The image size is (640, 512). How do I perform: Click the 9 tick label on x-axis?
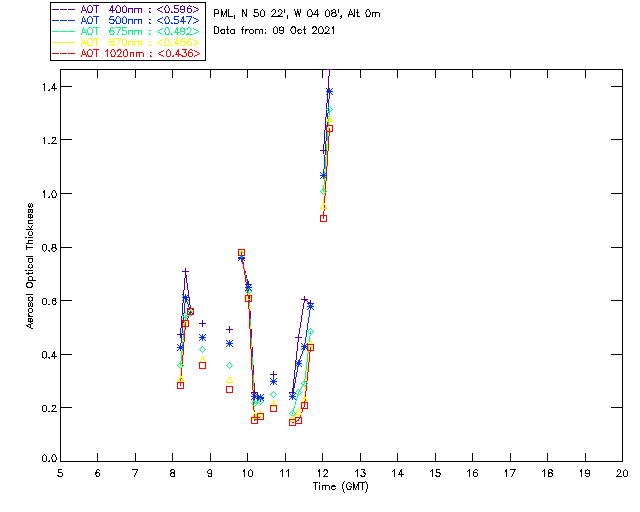pos(210,472)
